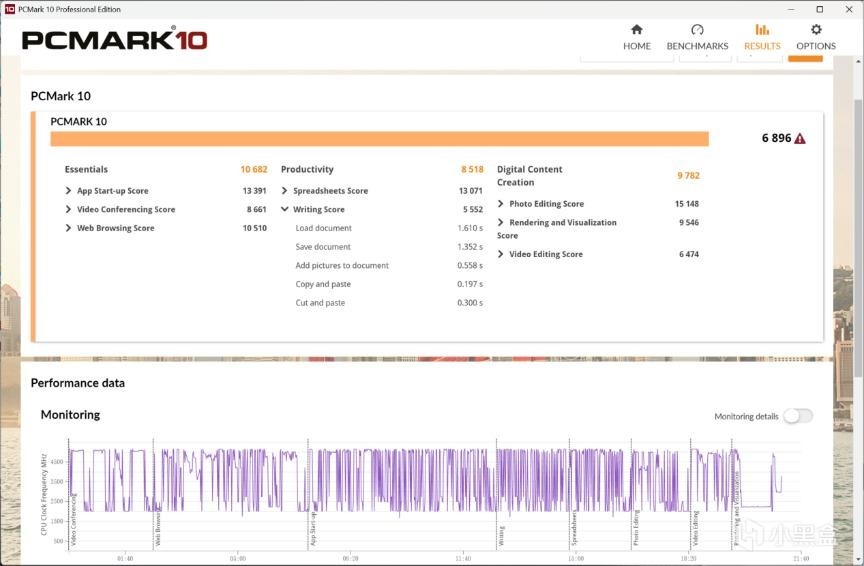
Task: Expand the Spreadsheets Score row
Action: pos(284,191)
